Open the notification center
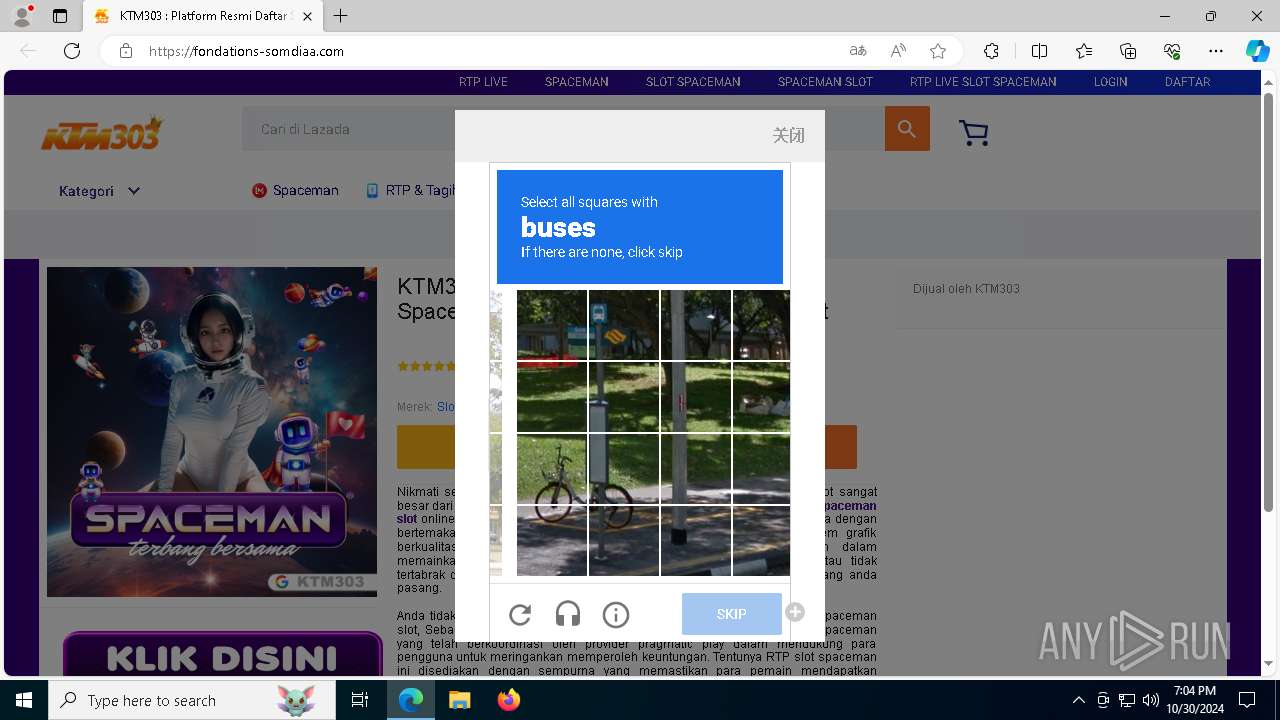The height and width of the screenshot is (720, 1280). [x=1247, y=700]
